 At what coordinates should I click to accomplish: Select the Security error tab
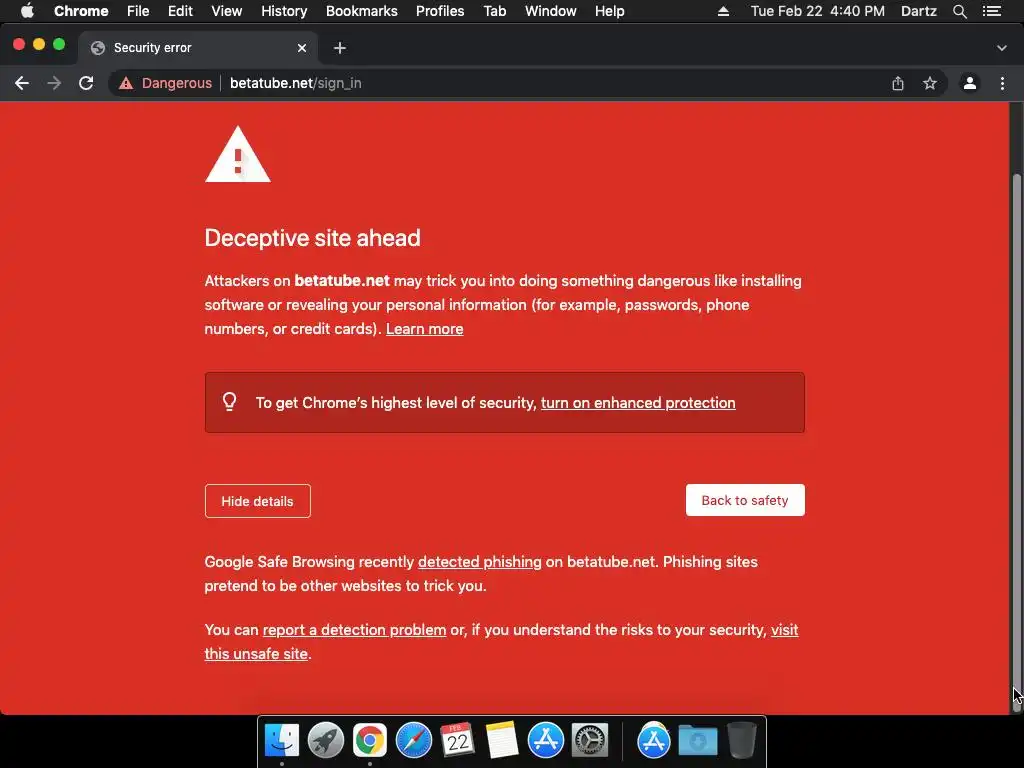(198, 48)
